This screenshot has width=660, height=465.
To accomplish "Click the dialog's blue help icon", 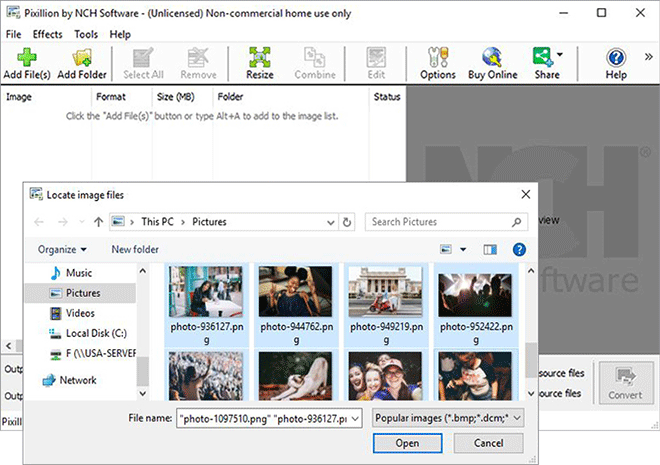I will [519, 249].
